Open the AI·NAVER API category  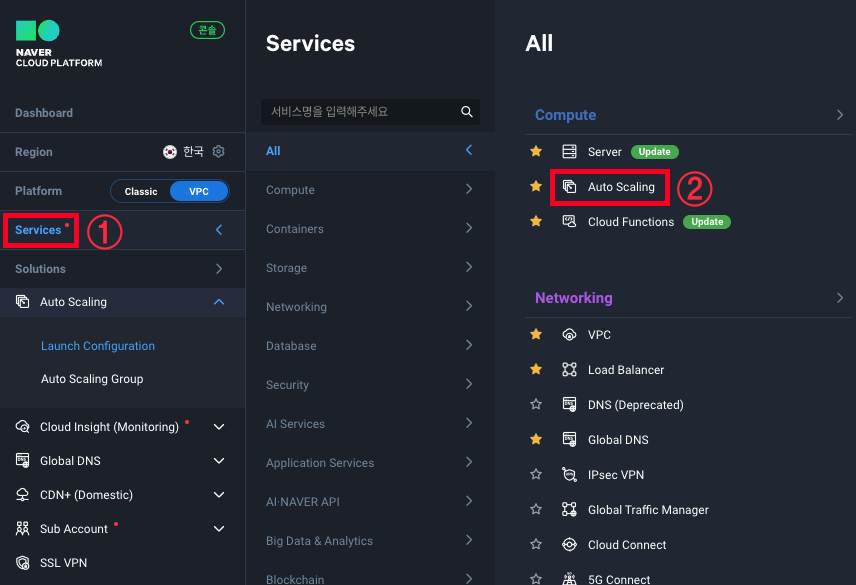tap(370, 502)
